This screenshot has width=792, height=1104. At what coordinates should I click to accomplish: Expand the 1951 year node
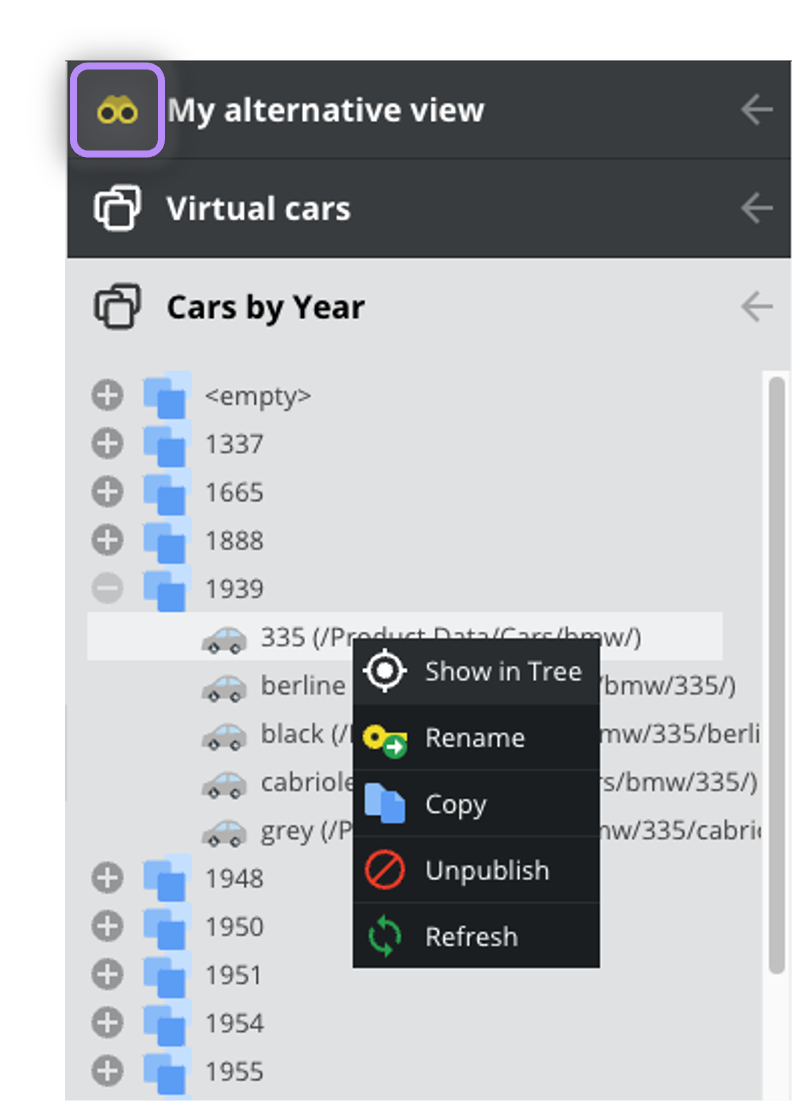tap(107, 974)
